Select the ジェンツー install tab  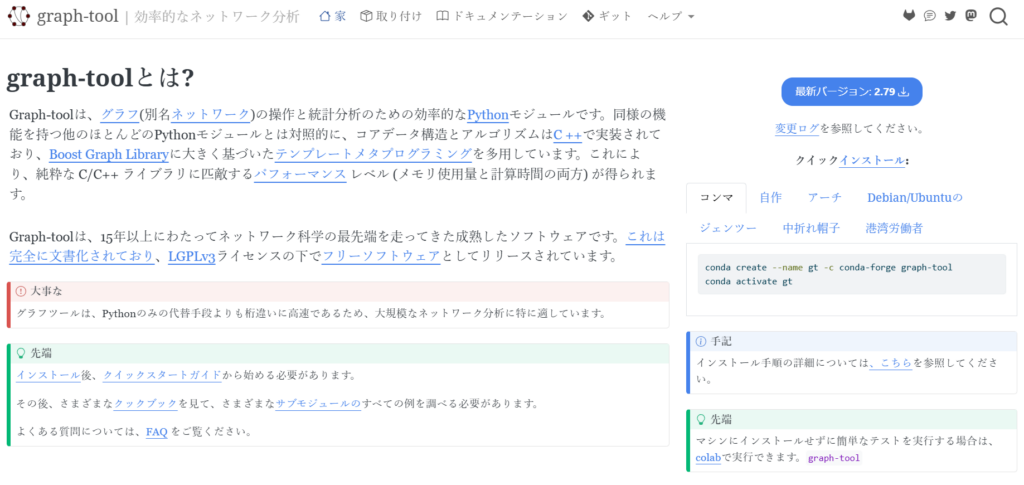728,228
